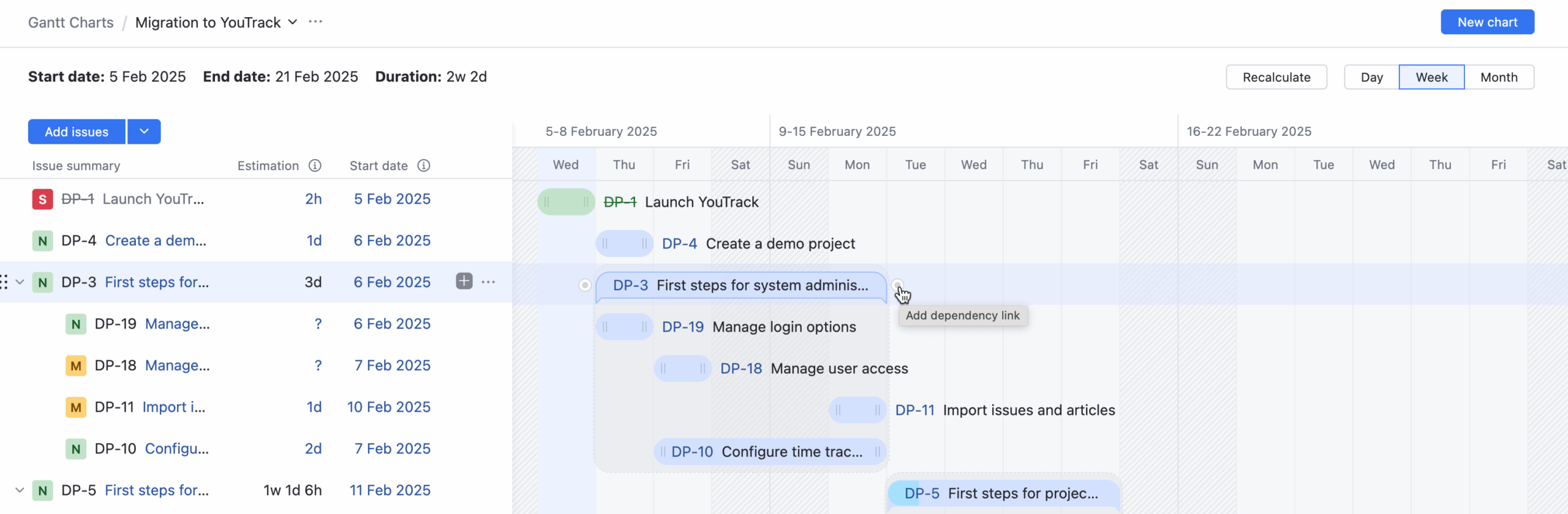Open chart options ellipsis beside chart title

tap(315, 22)
